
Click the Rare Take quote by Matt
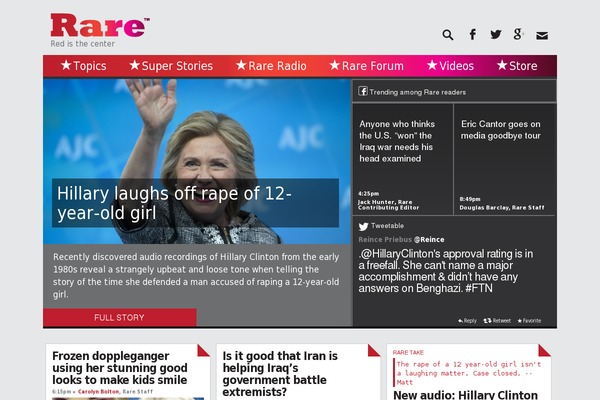tap(469, 373)
